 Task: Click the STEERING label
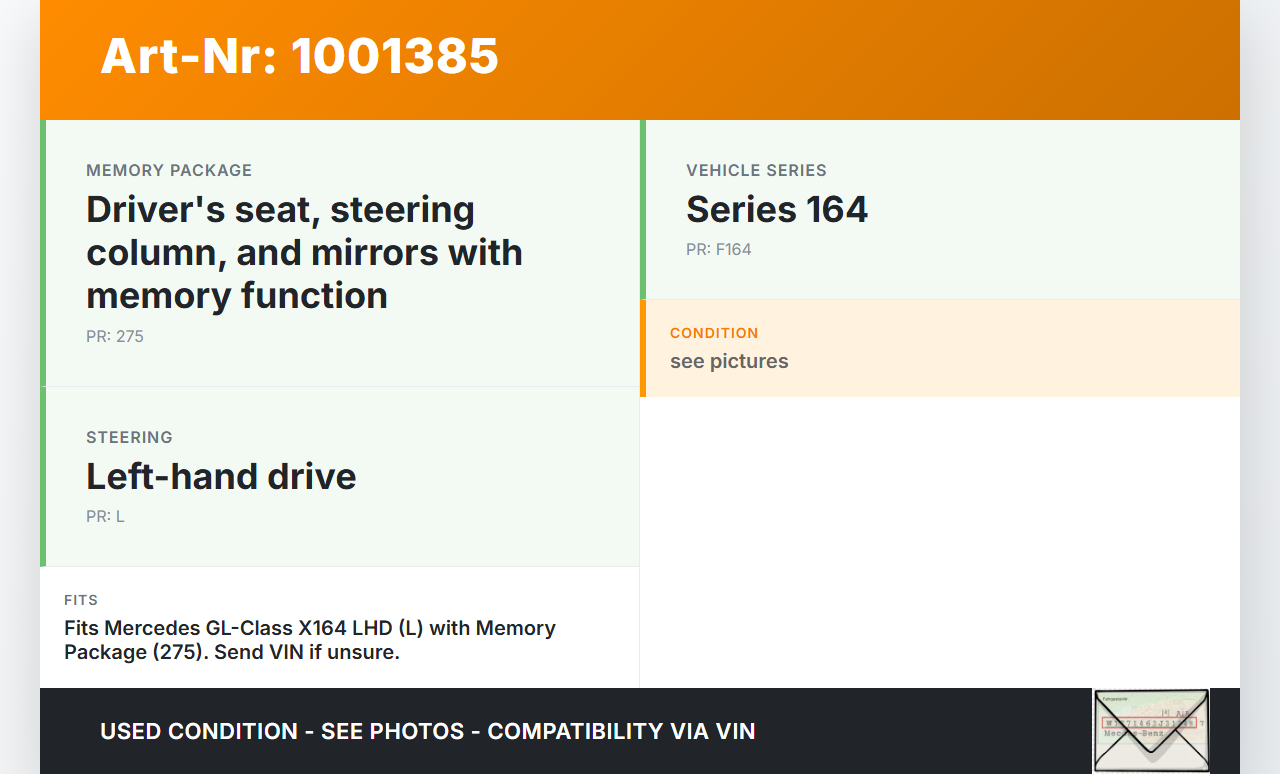(x=129, y=437)
